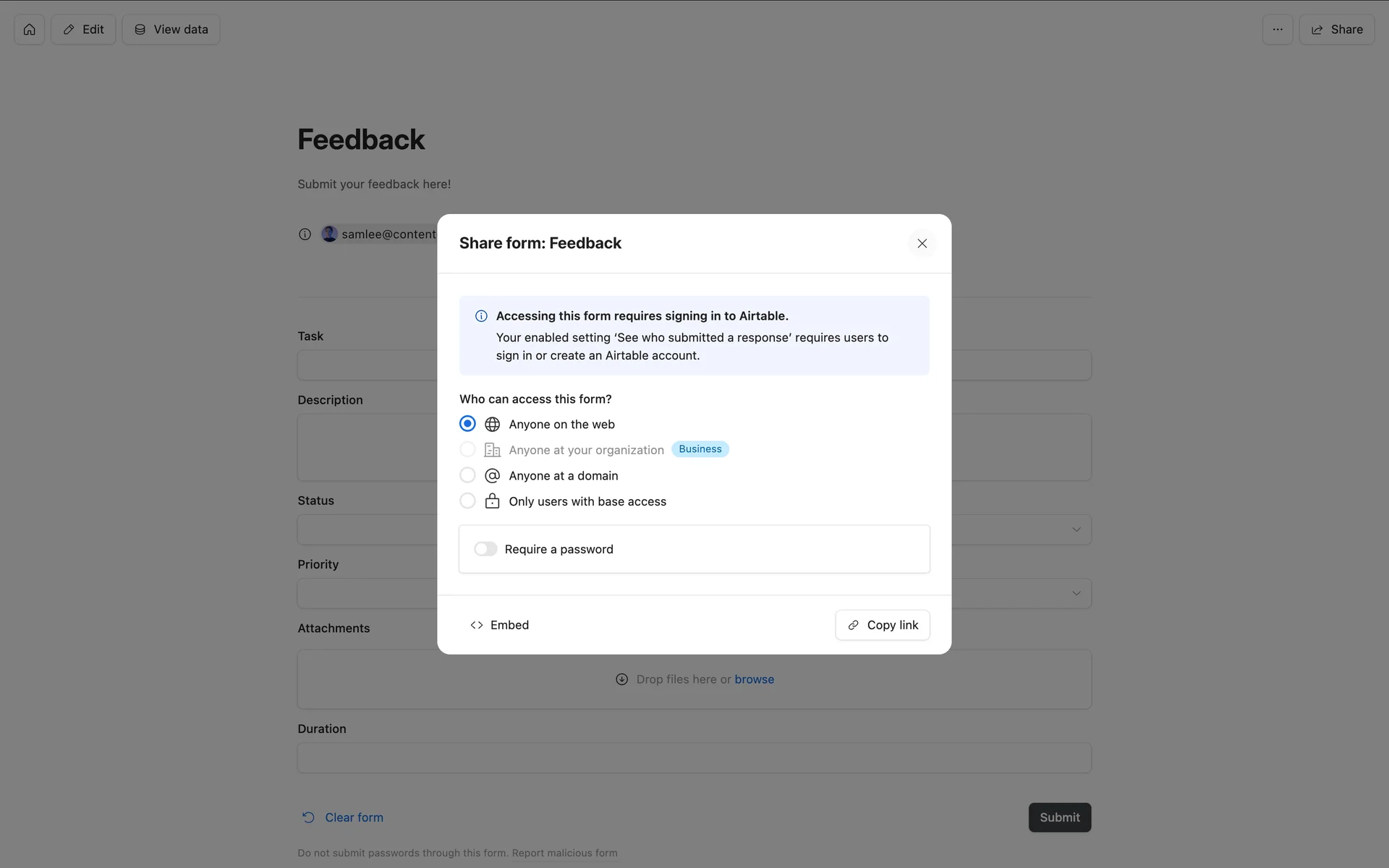Screen dimensions: 1389x868
Task: Click the browse files link
Action: coord(754,679)
